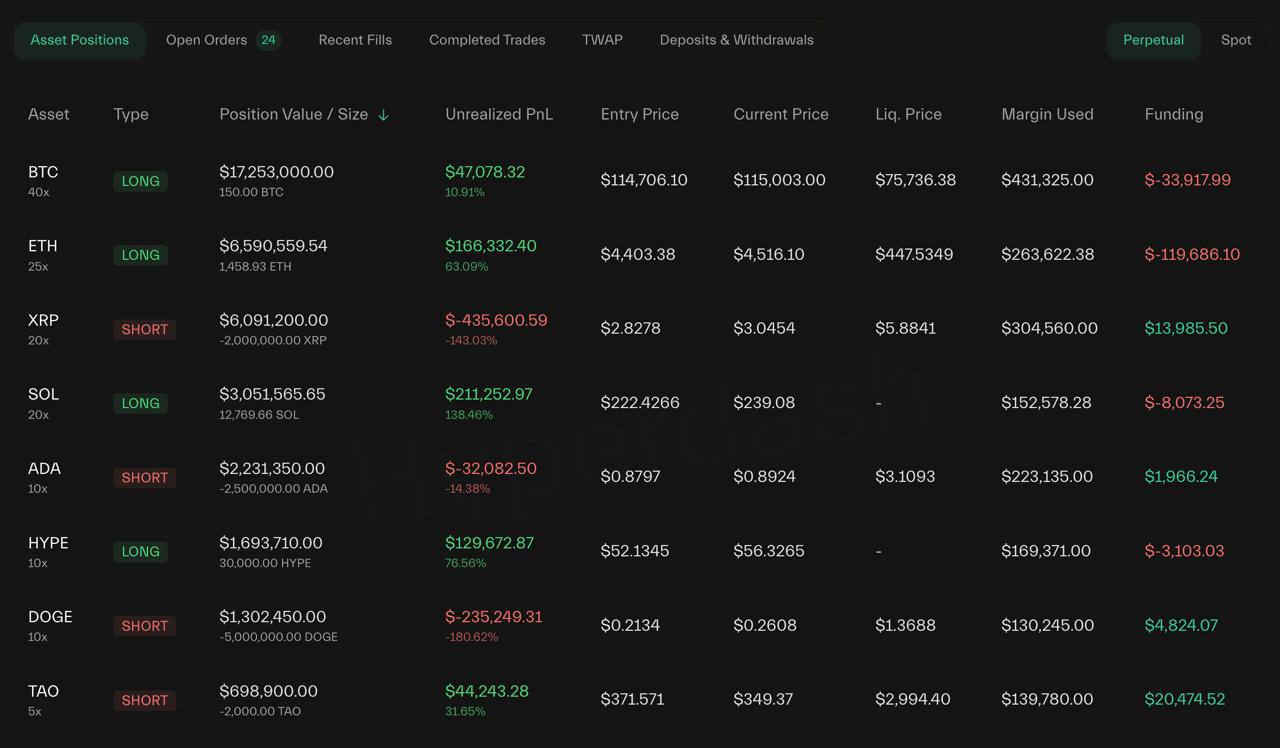Screen dimensions: 1280x748
Task: Open the TWAP tab
Action: pyautogui.click(x=602, y=40)
